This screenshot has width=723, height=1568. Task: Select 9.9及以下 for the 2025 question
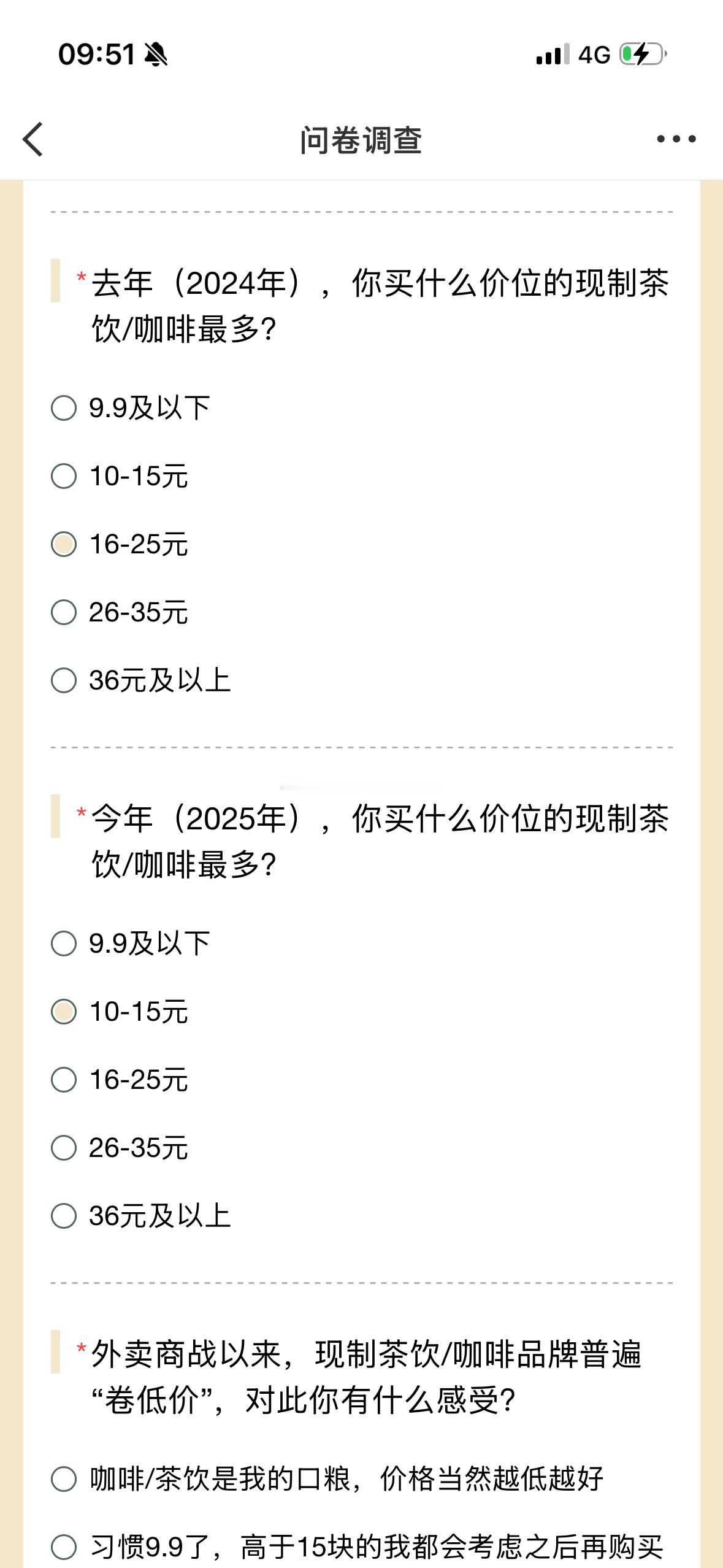(64, 944)
